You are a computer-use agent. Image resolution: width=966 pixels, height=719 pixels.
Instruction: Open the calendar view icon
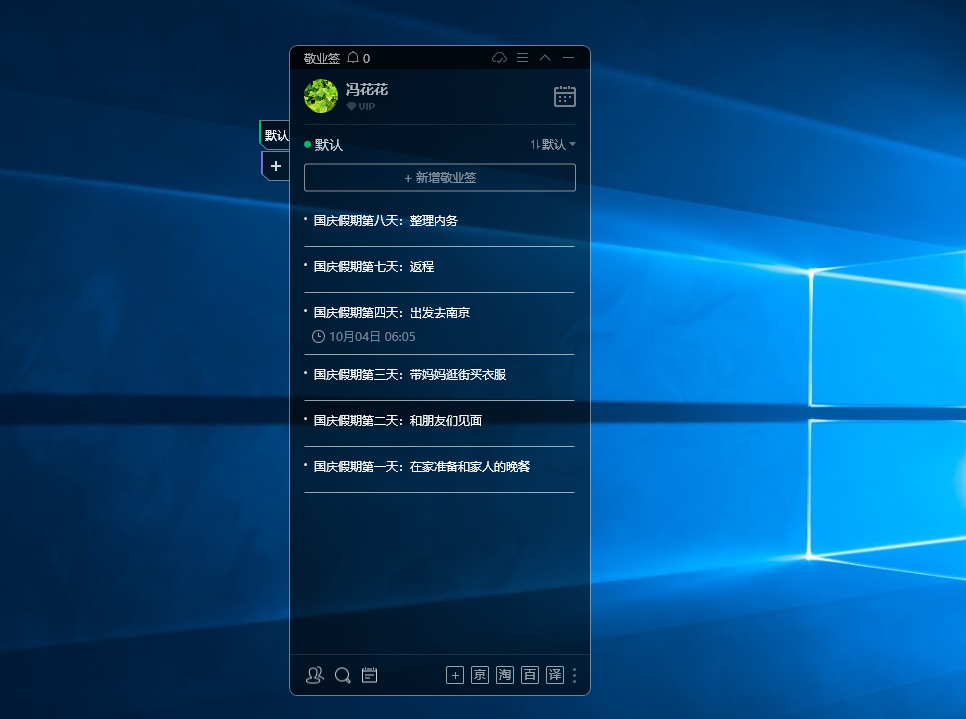pyautogui.click(x=565, y=97)
